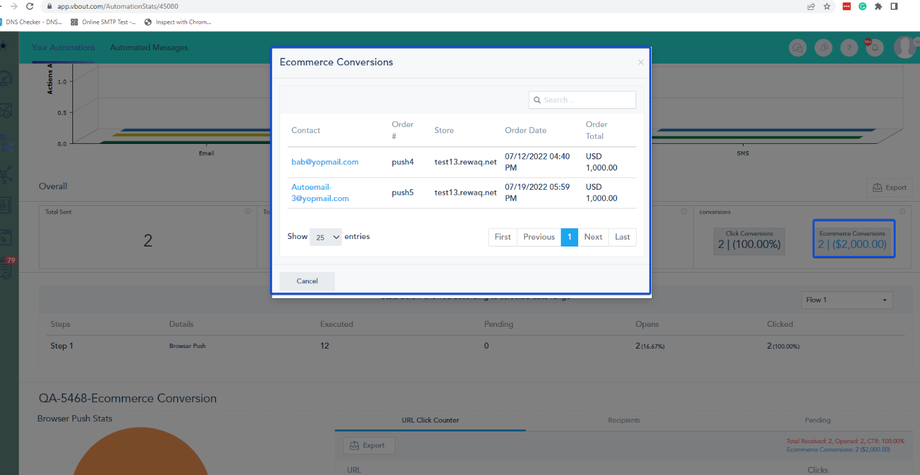Sort by Contact column header
920x475 pixels.
coord(306,130)
